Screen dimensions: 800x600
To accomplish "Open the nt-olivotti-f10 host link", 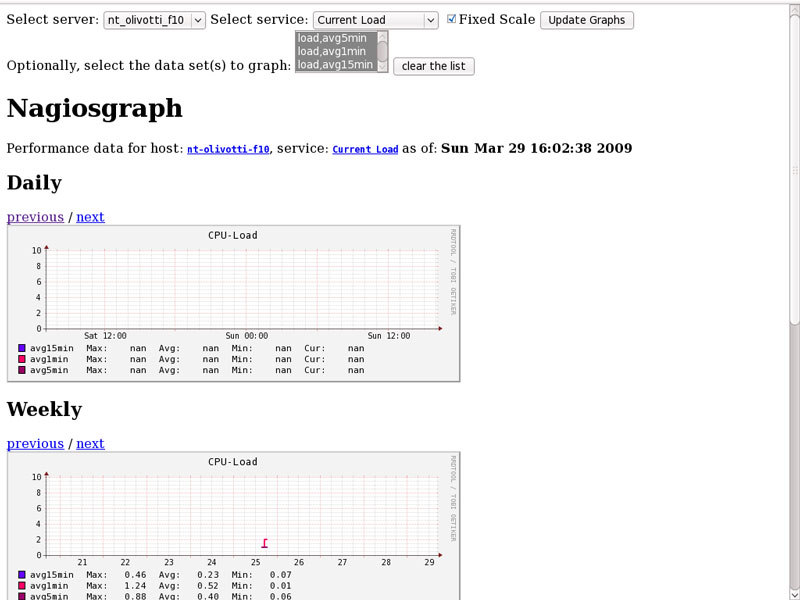I will [228, 149].
